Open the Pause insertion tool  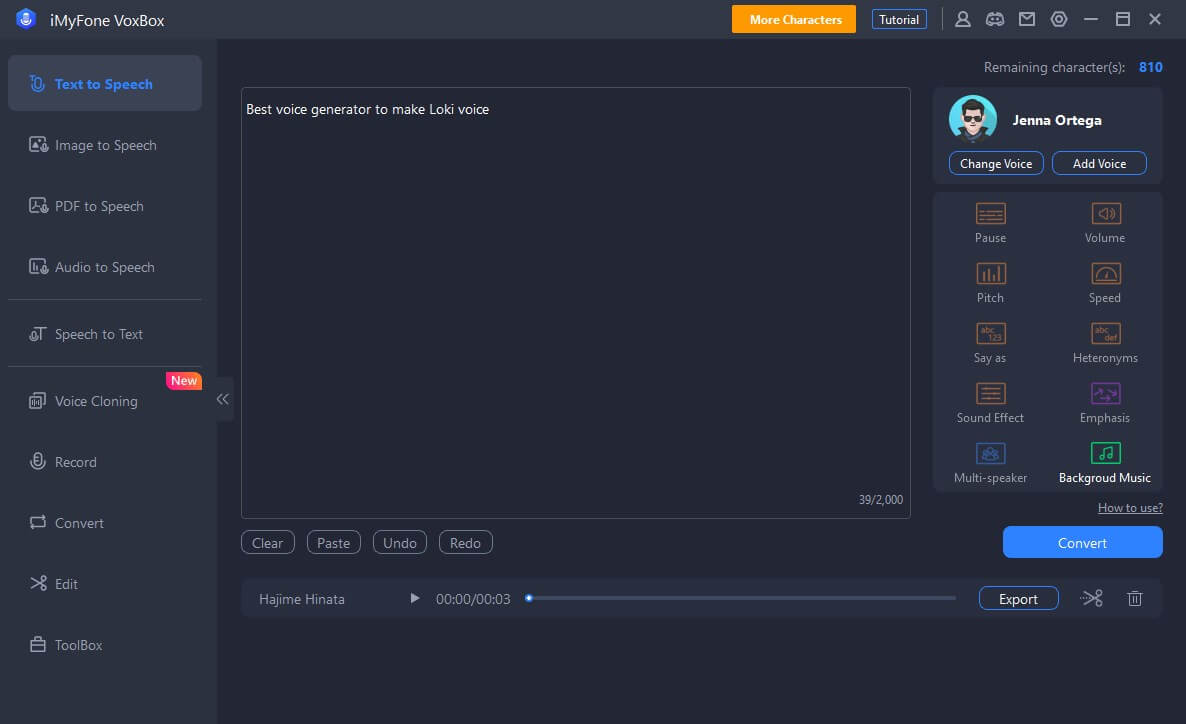tap(989, 223)
